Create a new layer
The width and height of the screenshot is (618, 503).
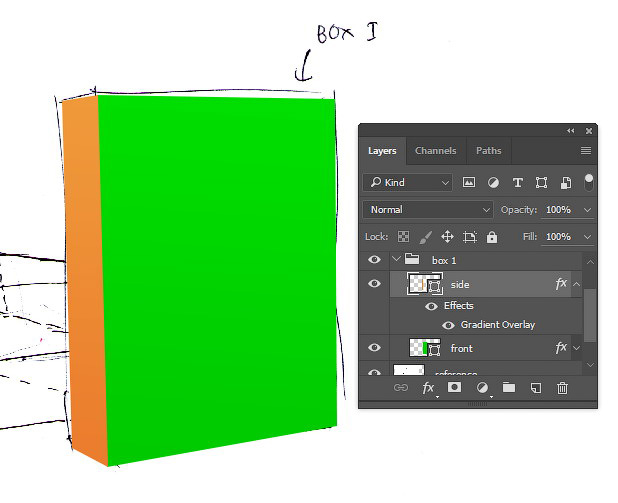coord(536,388)
